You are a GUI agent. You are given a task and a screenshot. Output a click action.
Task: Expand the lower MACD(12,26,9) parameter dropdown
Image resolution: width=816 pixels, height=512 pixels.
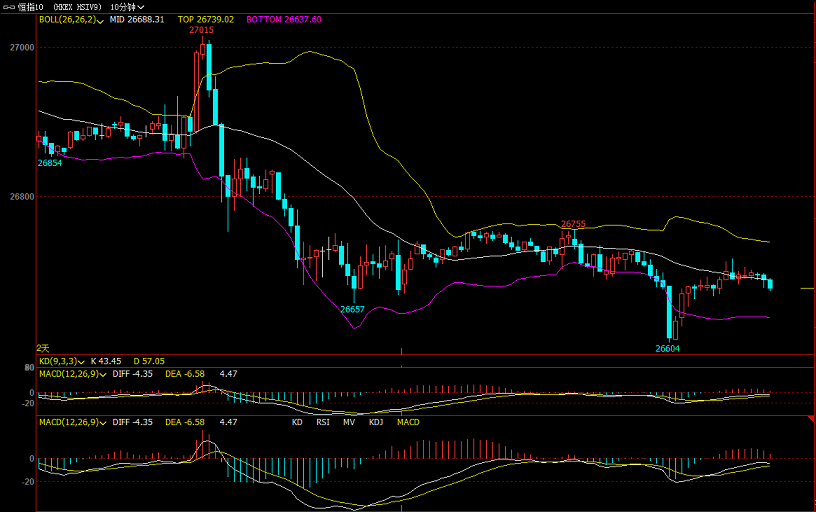click(x=103, y=423)
